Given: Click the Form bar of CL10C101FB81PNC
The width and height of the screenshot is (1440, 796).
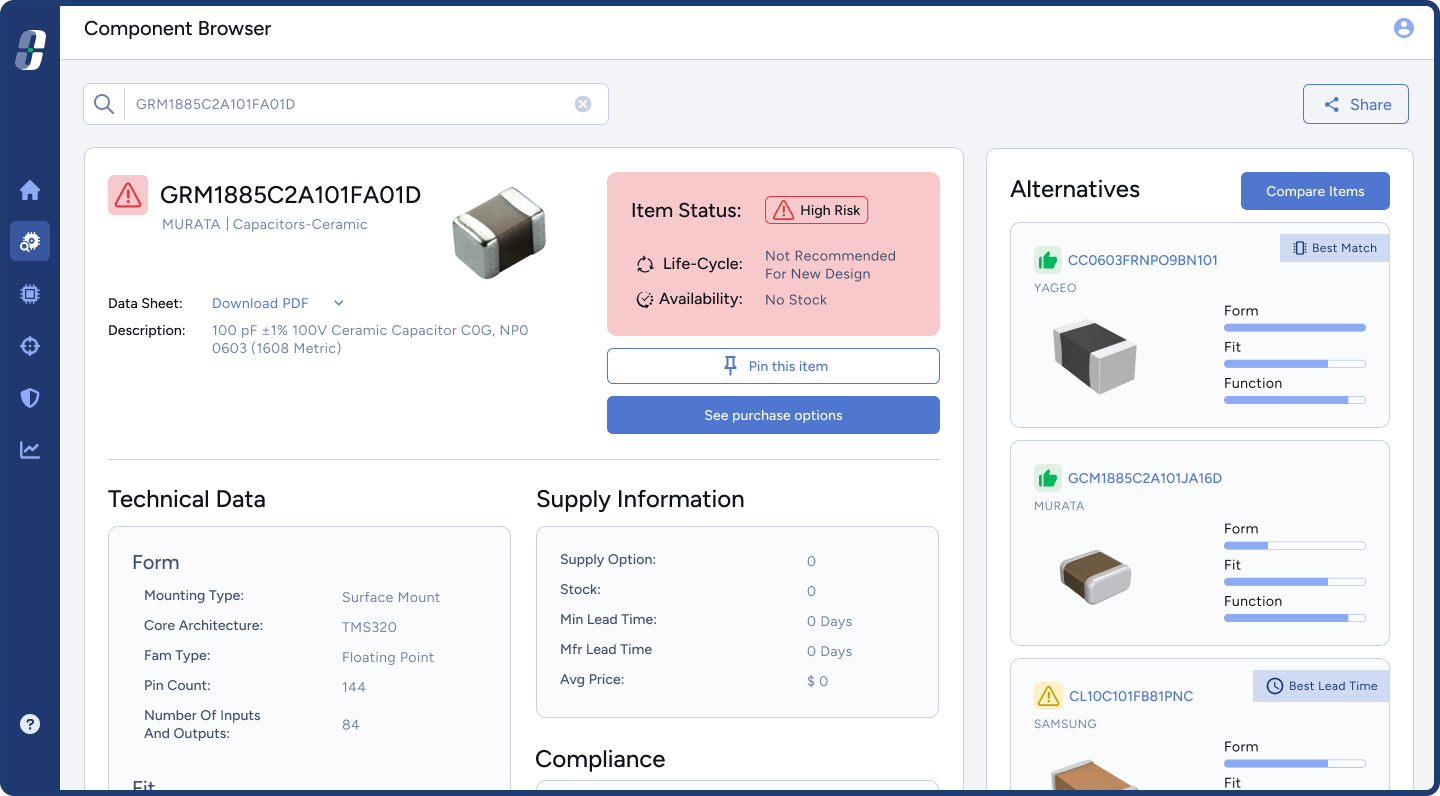Looking at the screenshot, I should (1295, 763).
